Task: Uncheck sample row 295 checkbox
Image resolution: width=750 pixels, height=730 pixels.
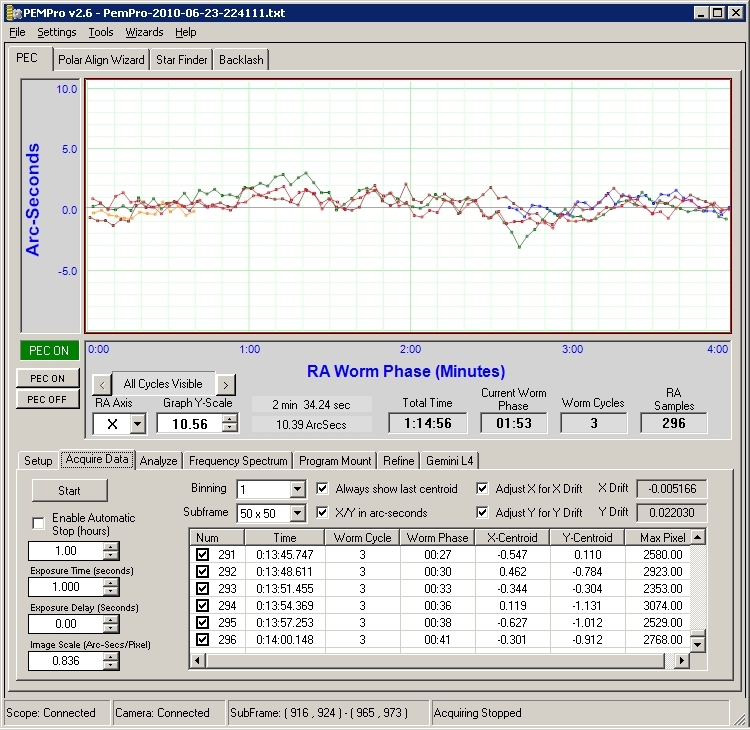Action: pyautogui.click(x=202, y=622)
